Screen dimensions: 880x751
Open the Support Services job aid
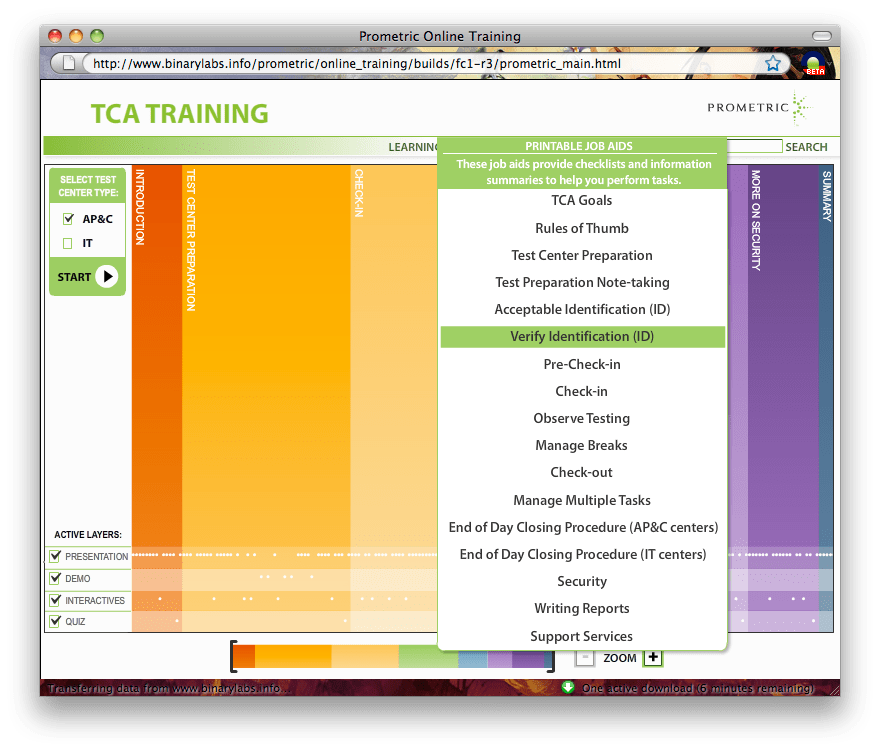[x=582, y=636]
